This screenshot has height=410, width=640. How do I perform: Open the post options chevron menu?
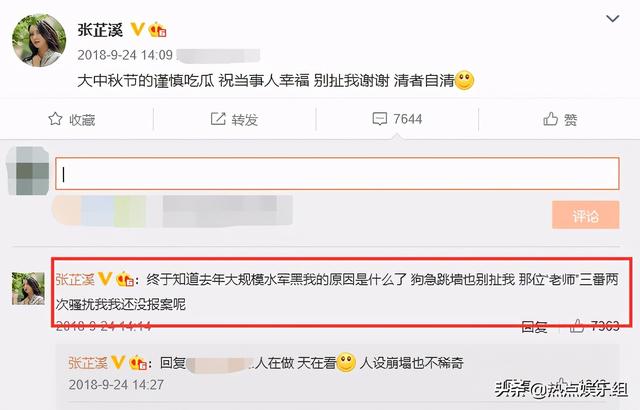[x=613, y=19]
